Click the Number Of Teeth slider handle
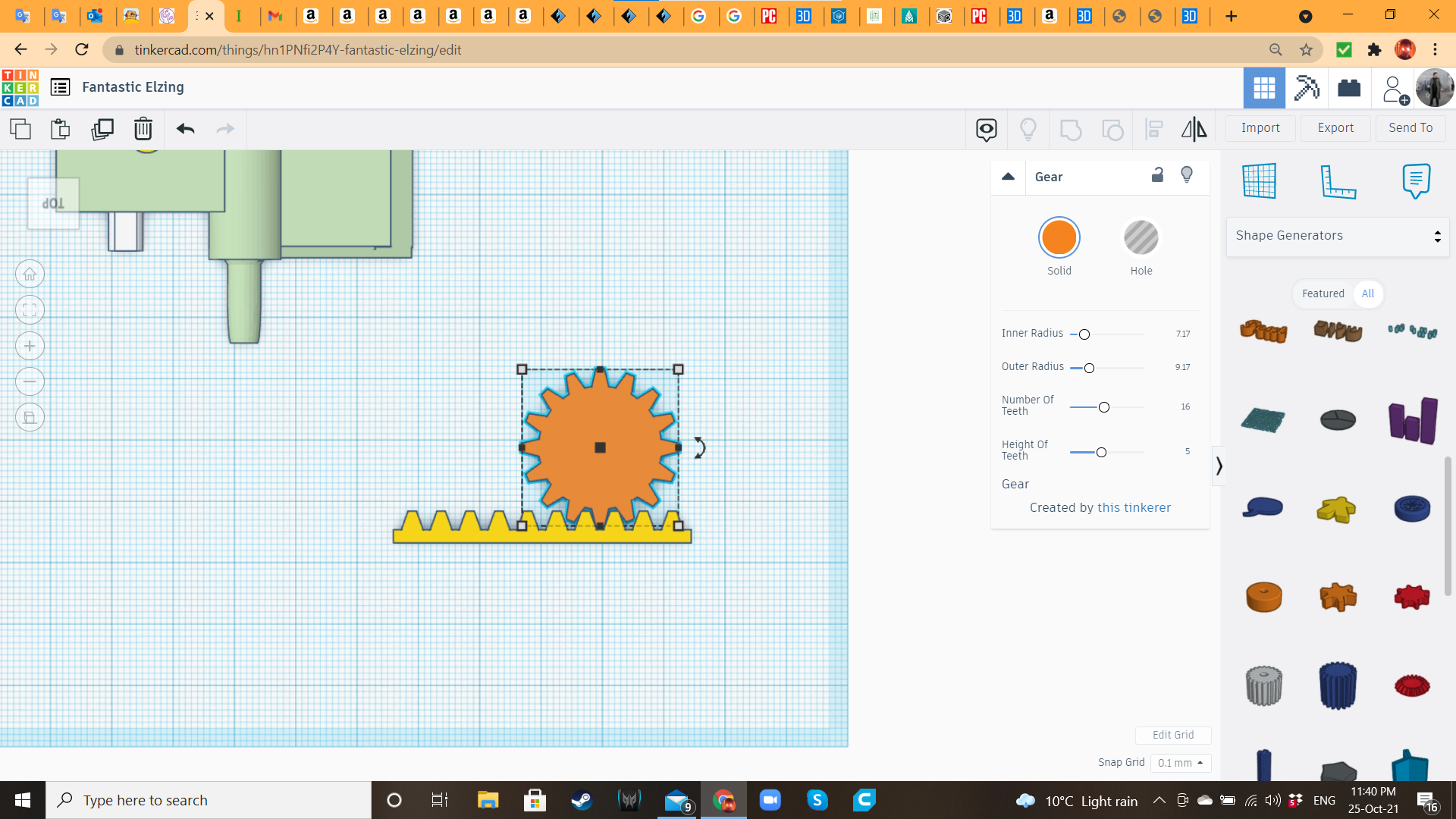Screen dimensions: 1456x819 [x=1104, y=408]
